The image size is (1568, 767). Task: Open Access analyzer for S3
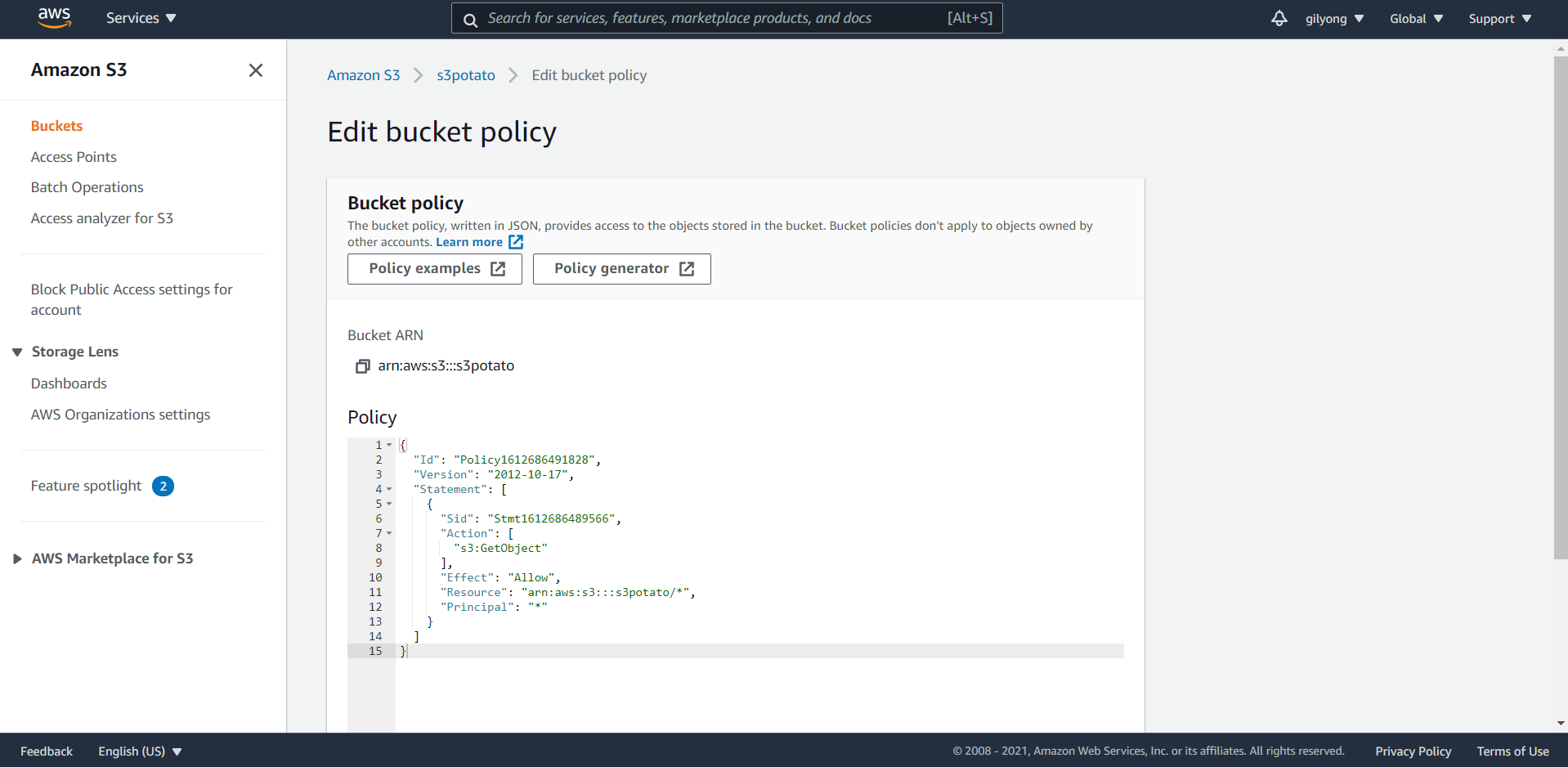point(101,218)
